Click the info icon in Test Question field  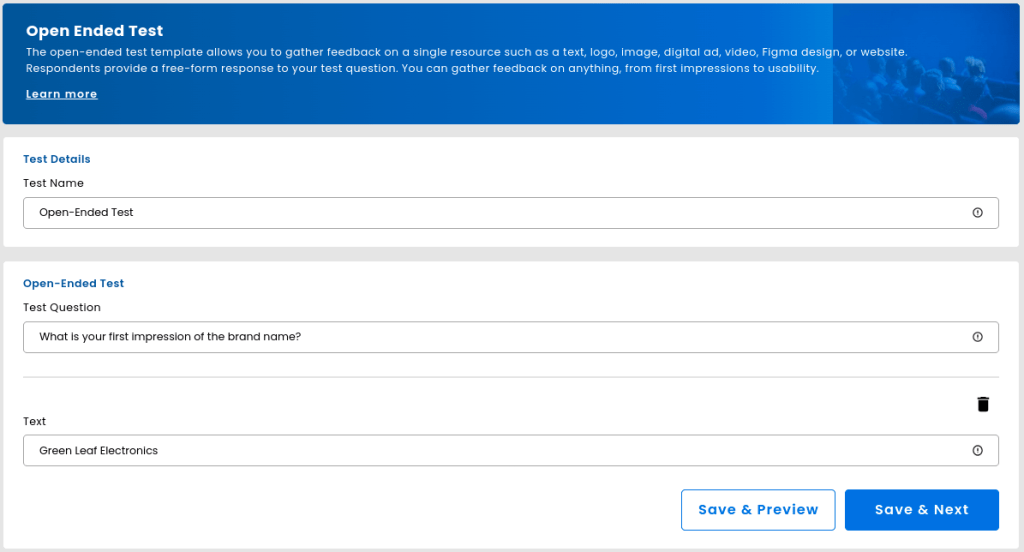tap(977, 337)
